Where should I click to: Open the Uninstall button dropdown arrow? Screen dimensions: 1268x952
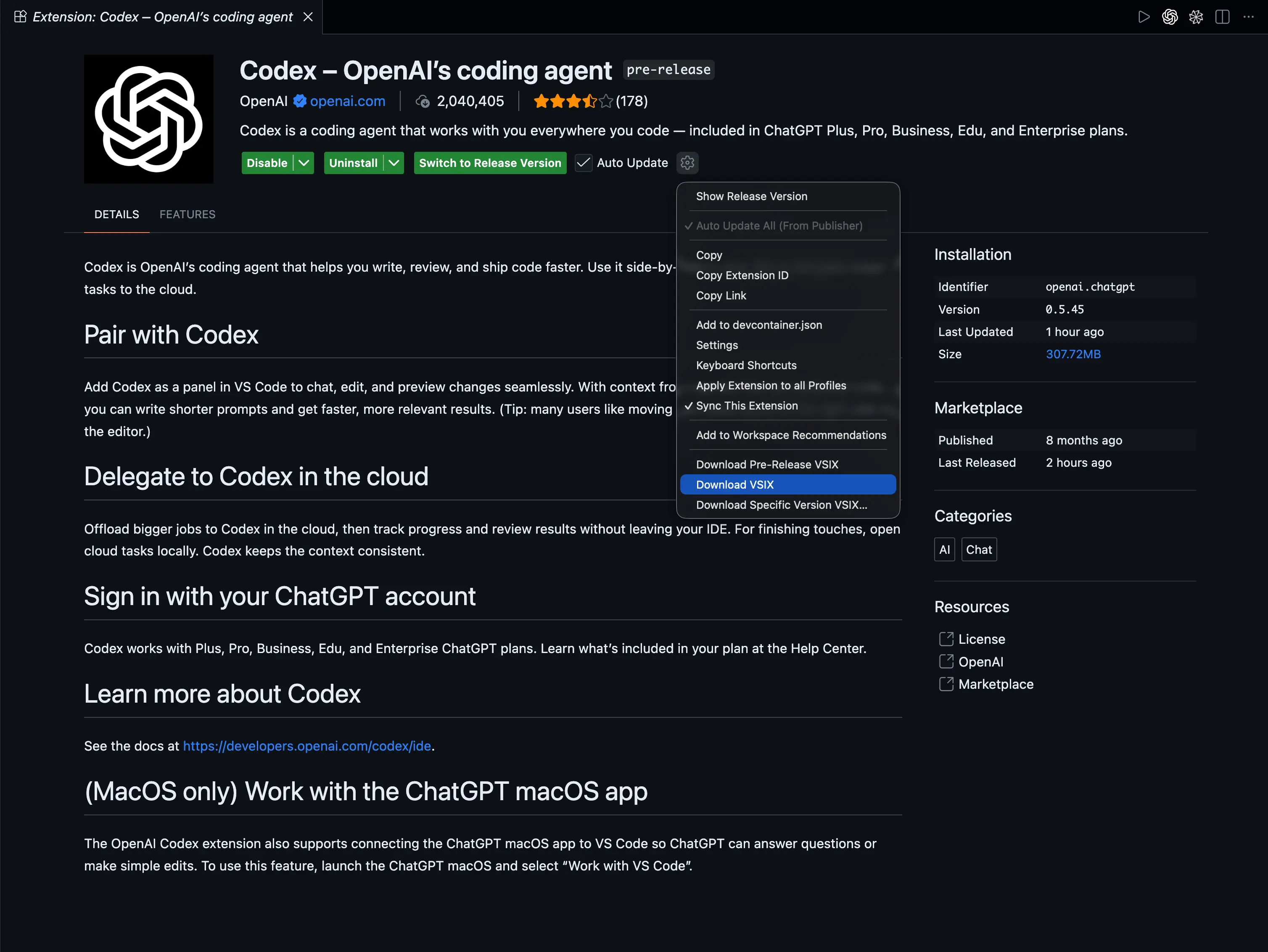tap(394, 163)
